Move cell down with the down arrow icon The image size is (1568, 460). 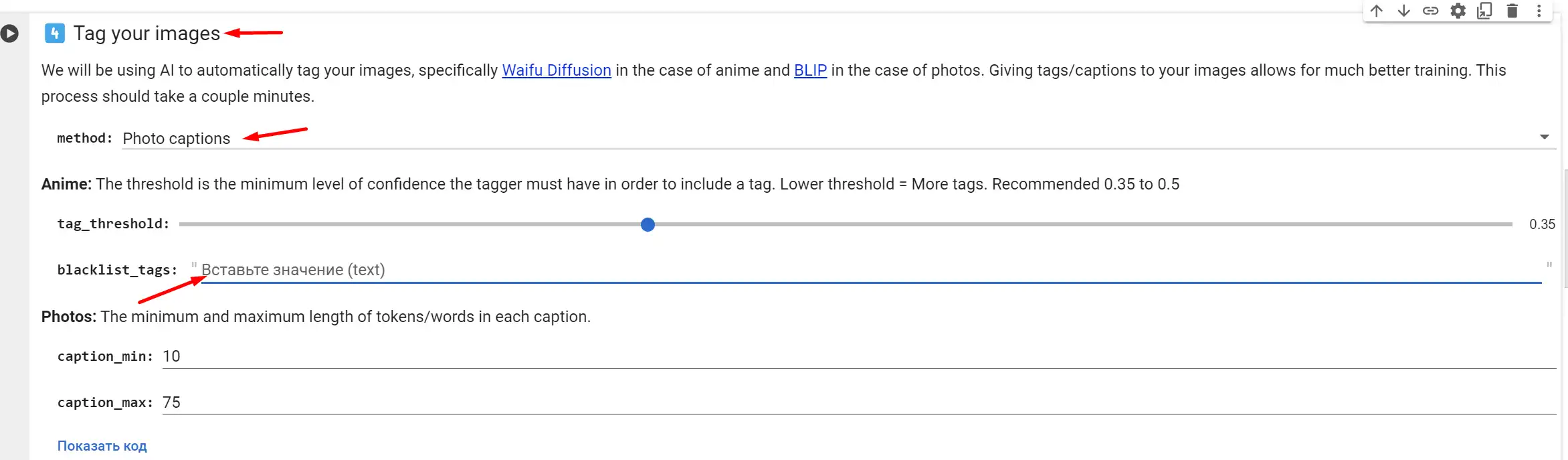click(x=1403, y=11)
